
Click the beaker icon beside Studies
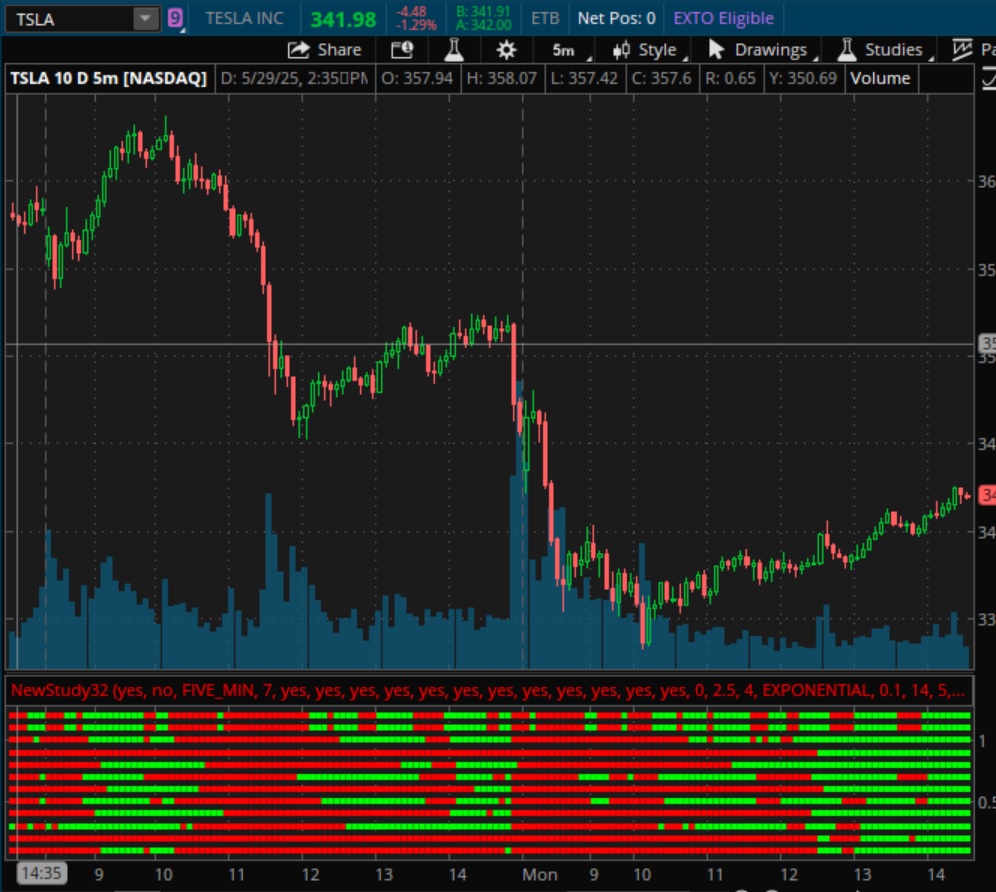(848, 50)
